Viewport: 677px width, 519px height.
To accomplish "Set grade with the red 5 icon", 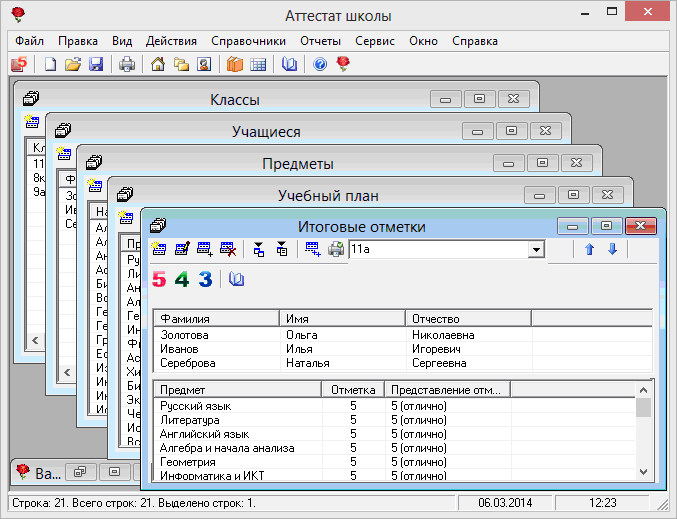I will tap(160, 280).
